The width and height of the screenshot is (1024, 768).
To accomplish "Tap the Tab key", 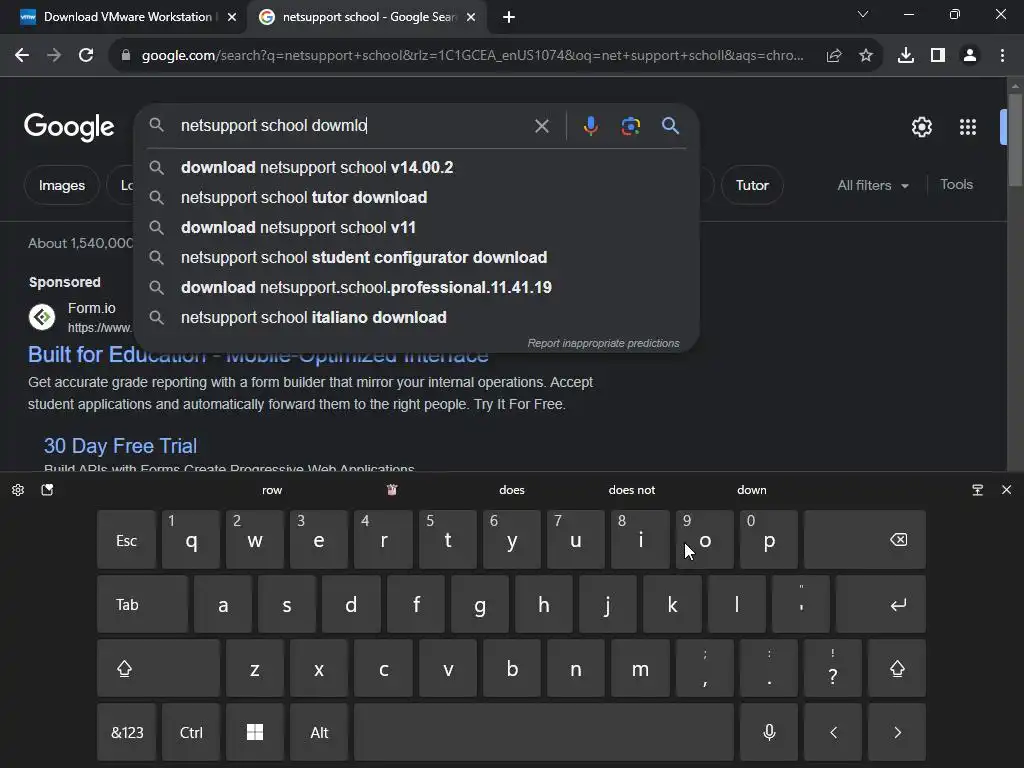I will [x=142, y=604].
